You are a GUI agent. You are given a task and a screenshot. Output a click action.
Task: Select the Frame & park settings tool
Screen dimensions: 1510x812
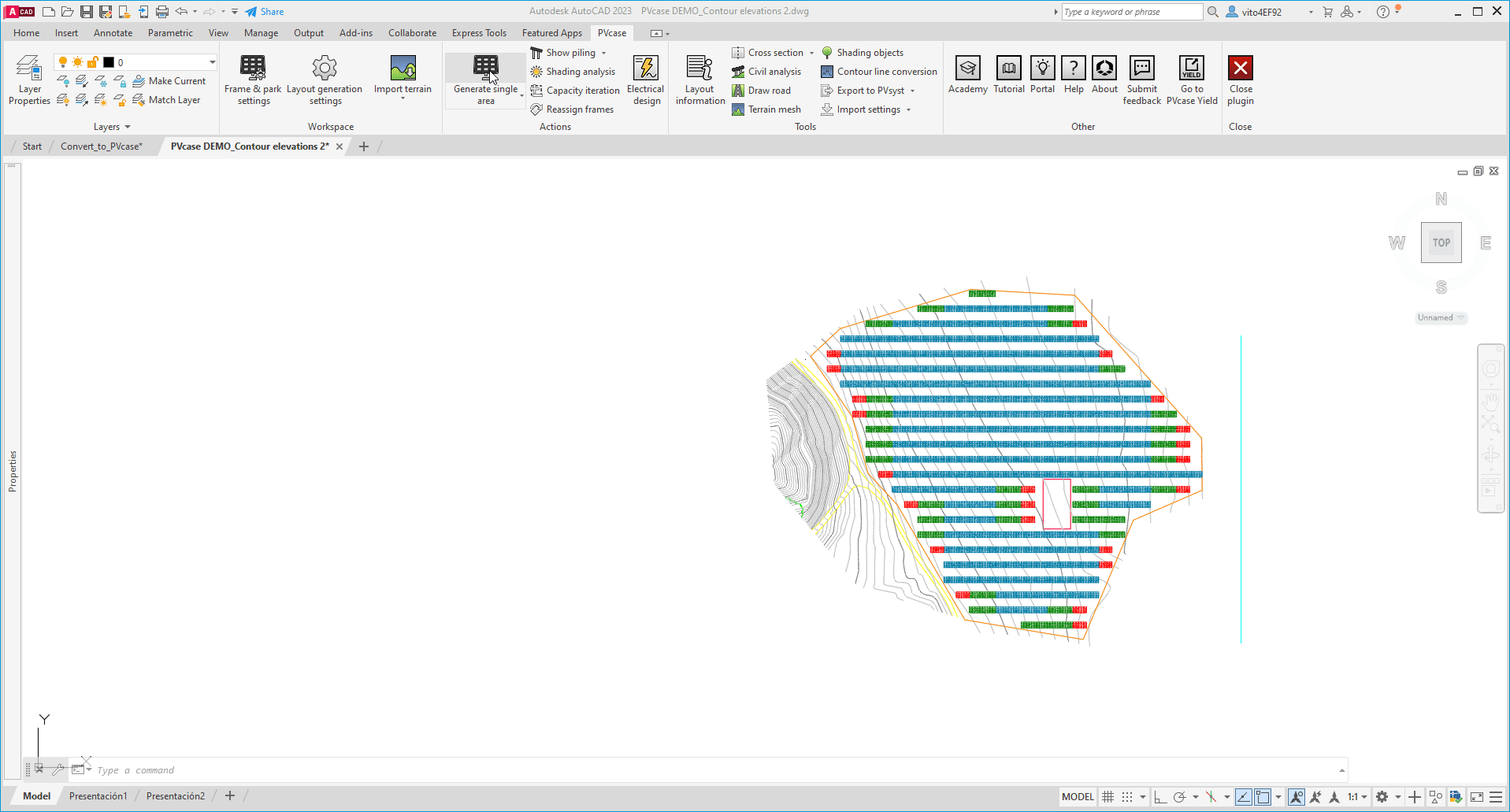(x=252, y=79)
